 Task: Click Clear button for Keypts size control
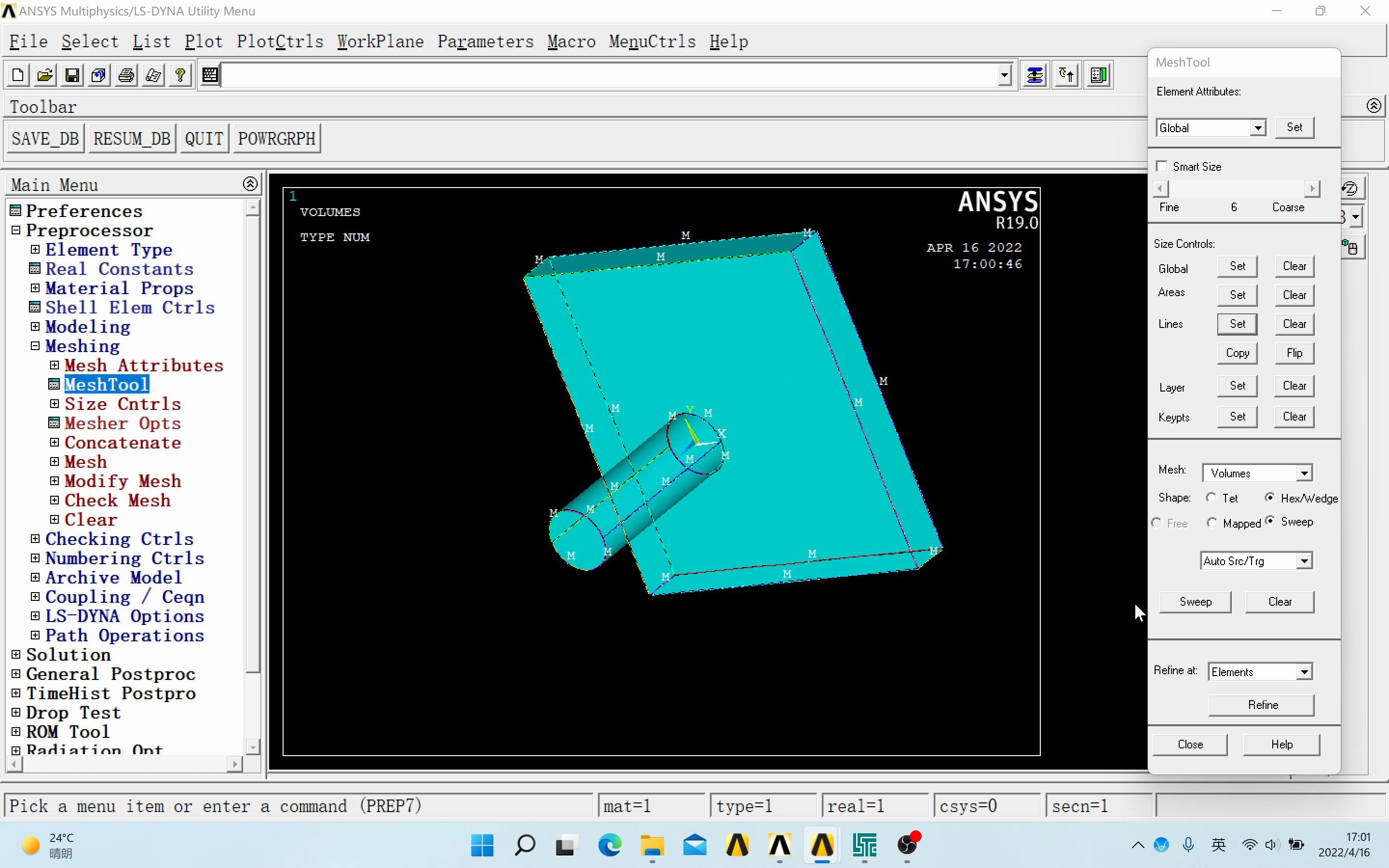[x=1294, y=417]
